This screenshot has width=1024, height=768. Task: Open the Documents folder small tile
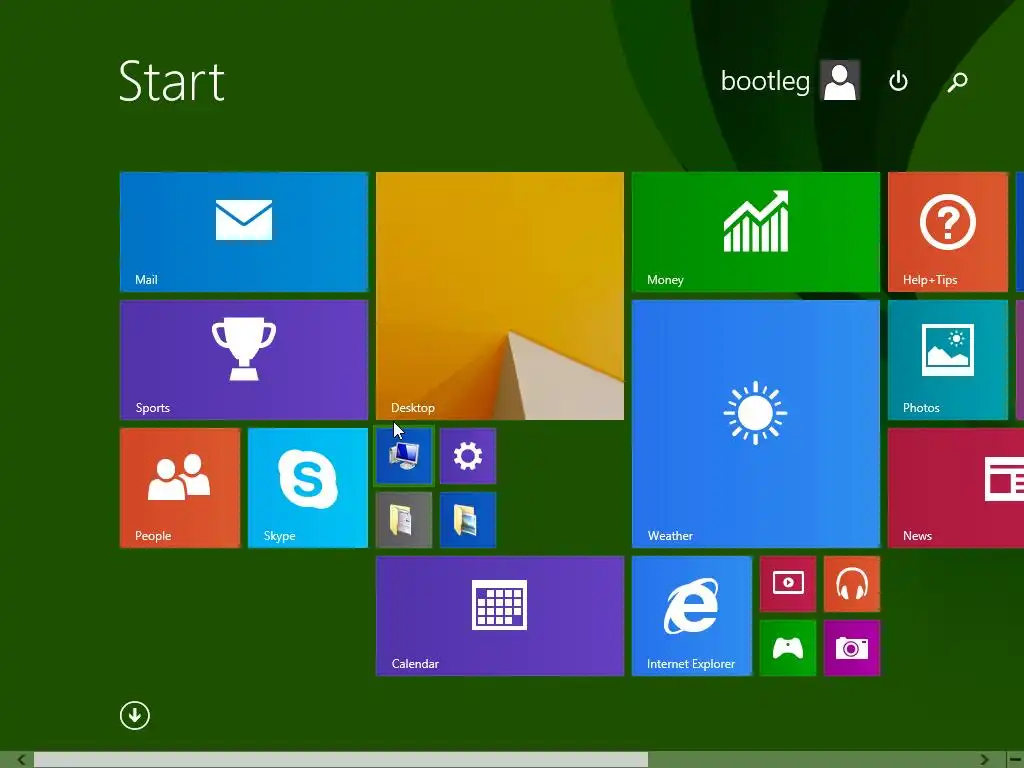coord(404,520)
